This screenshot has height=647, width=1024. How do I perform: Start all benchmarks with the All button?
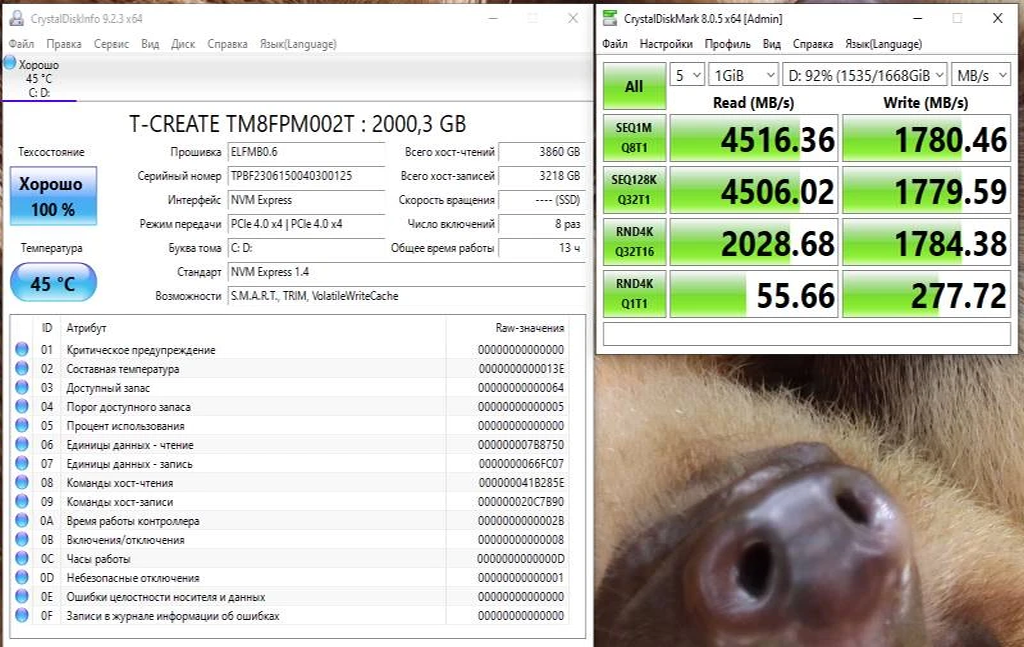click(x=634, y=86)
